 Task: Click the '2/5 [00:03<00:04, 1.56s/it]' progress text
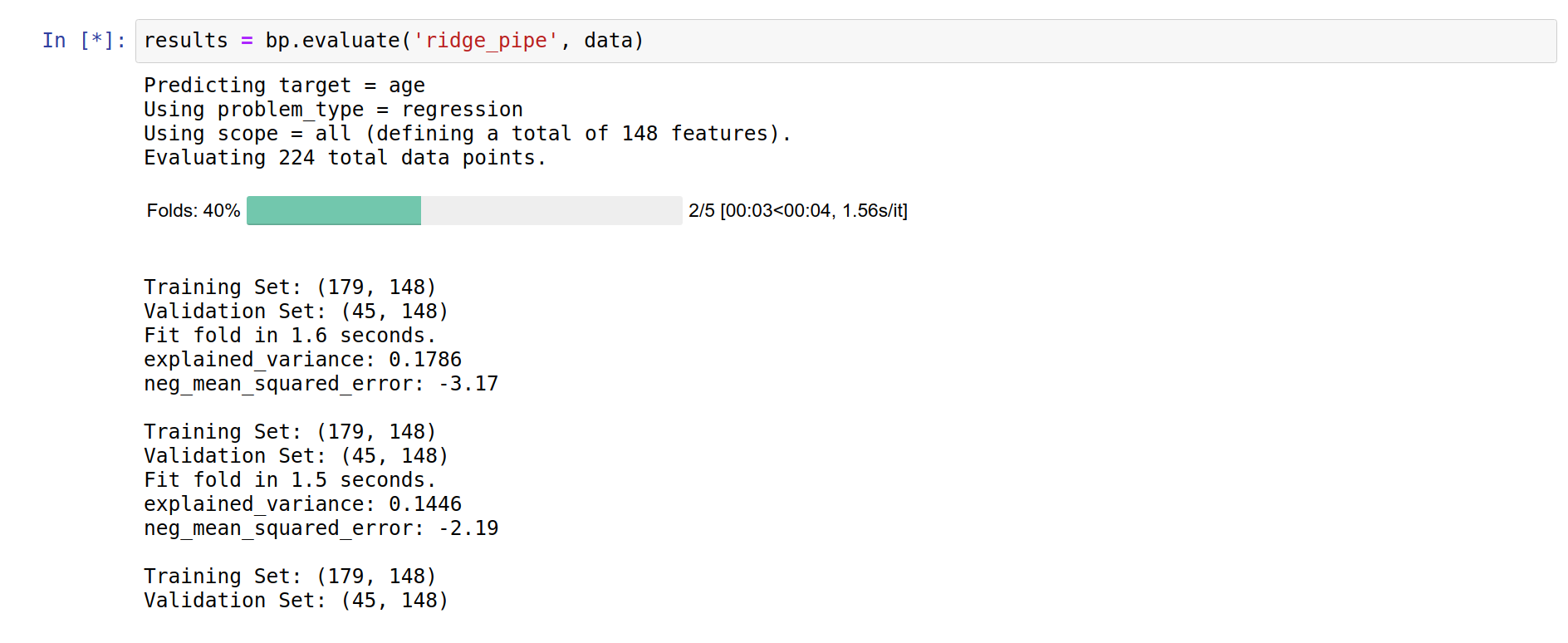coord(798,211)
